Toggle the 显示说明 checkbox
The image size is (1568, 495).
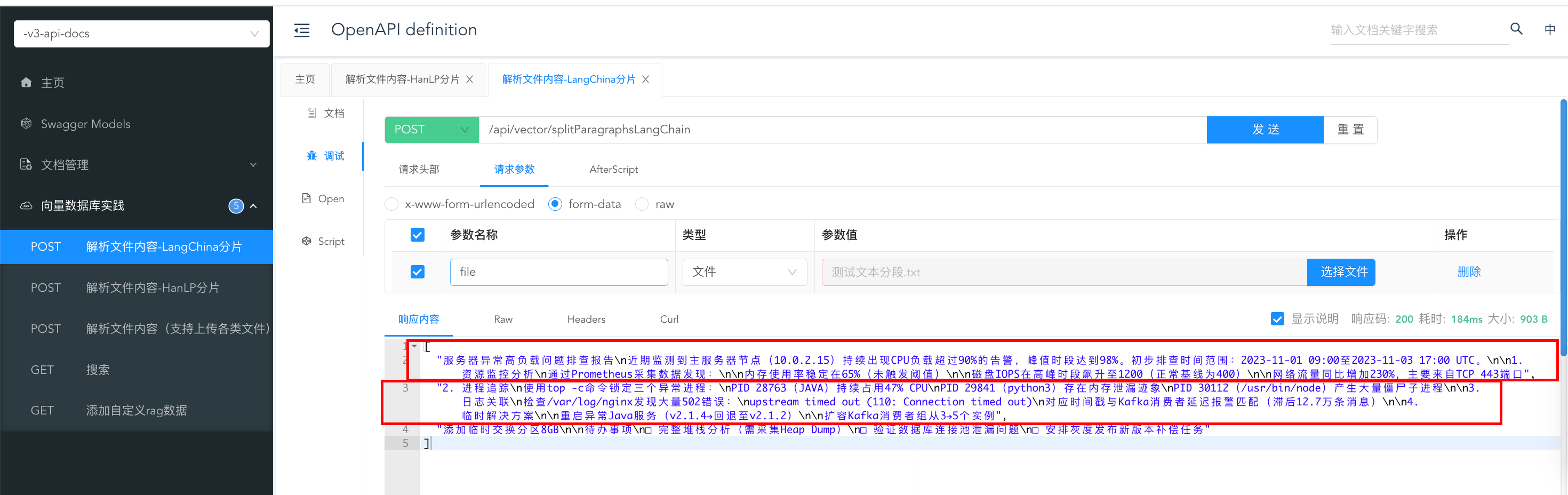pyautogui.click(x=1278, y=319)
